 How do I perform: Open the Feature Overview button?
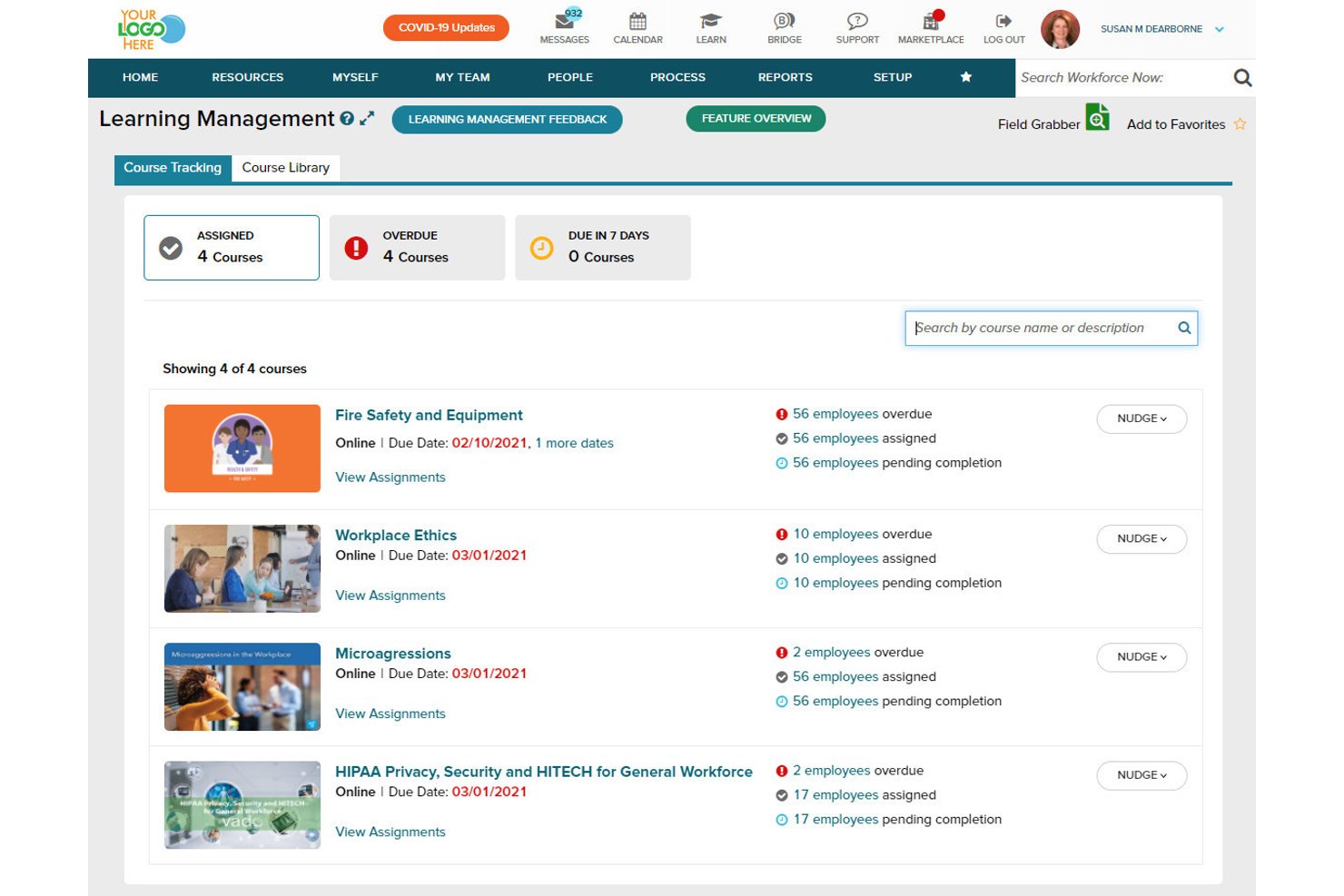756,119
